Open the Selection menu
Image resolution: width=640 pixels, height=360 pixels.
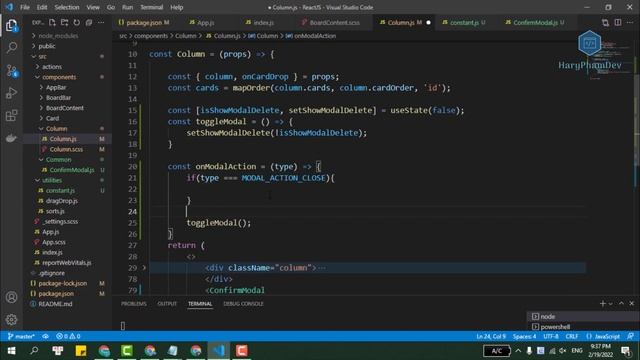pyautogui.click(x=67, y=7)
